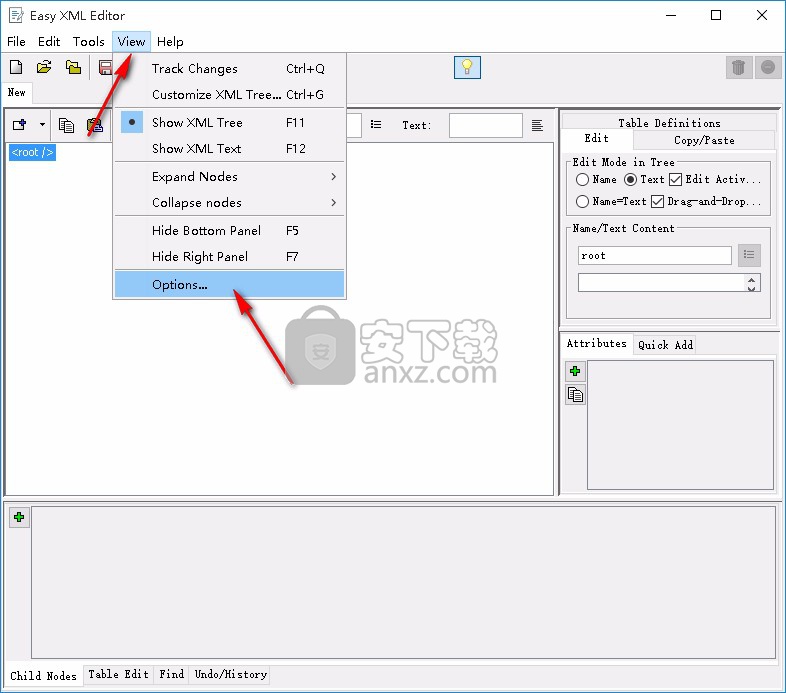Open the Help menu
Screen dimensions: 786x693
pyautogui.click(x=170, y=42)
